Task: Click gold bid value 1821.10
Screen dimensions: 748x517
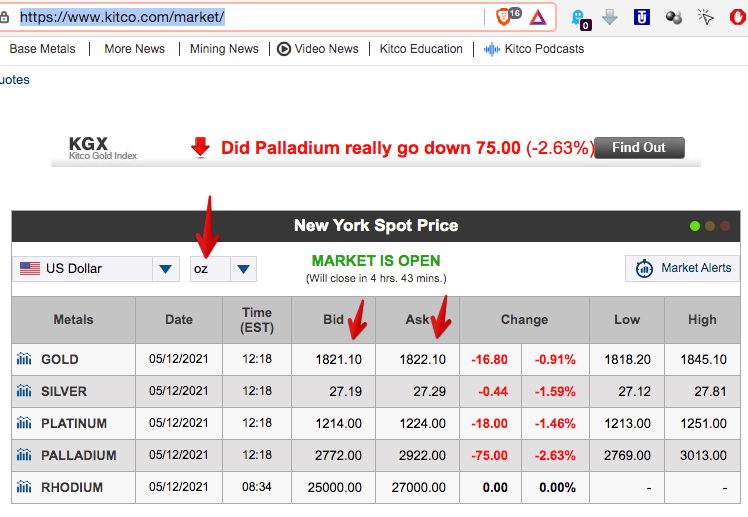Action: 338,360
